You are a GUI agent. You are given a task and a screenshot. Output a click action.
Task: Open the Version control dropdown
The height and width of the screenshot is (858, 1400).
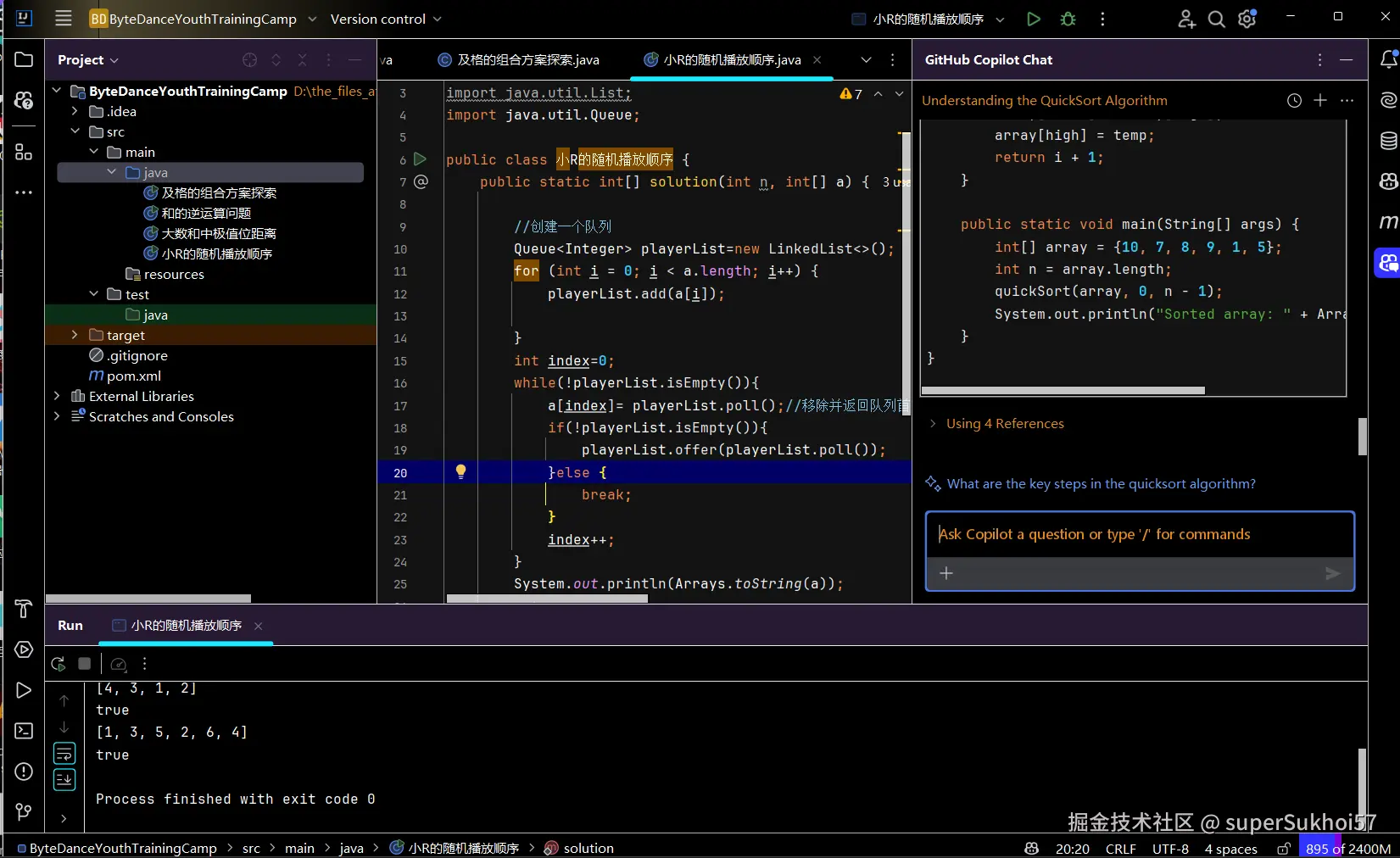coord(386,19)
